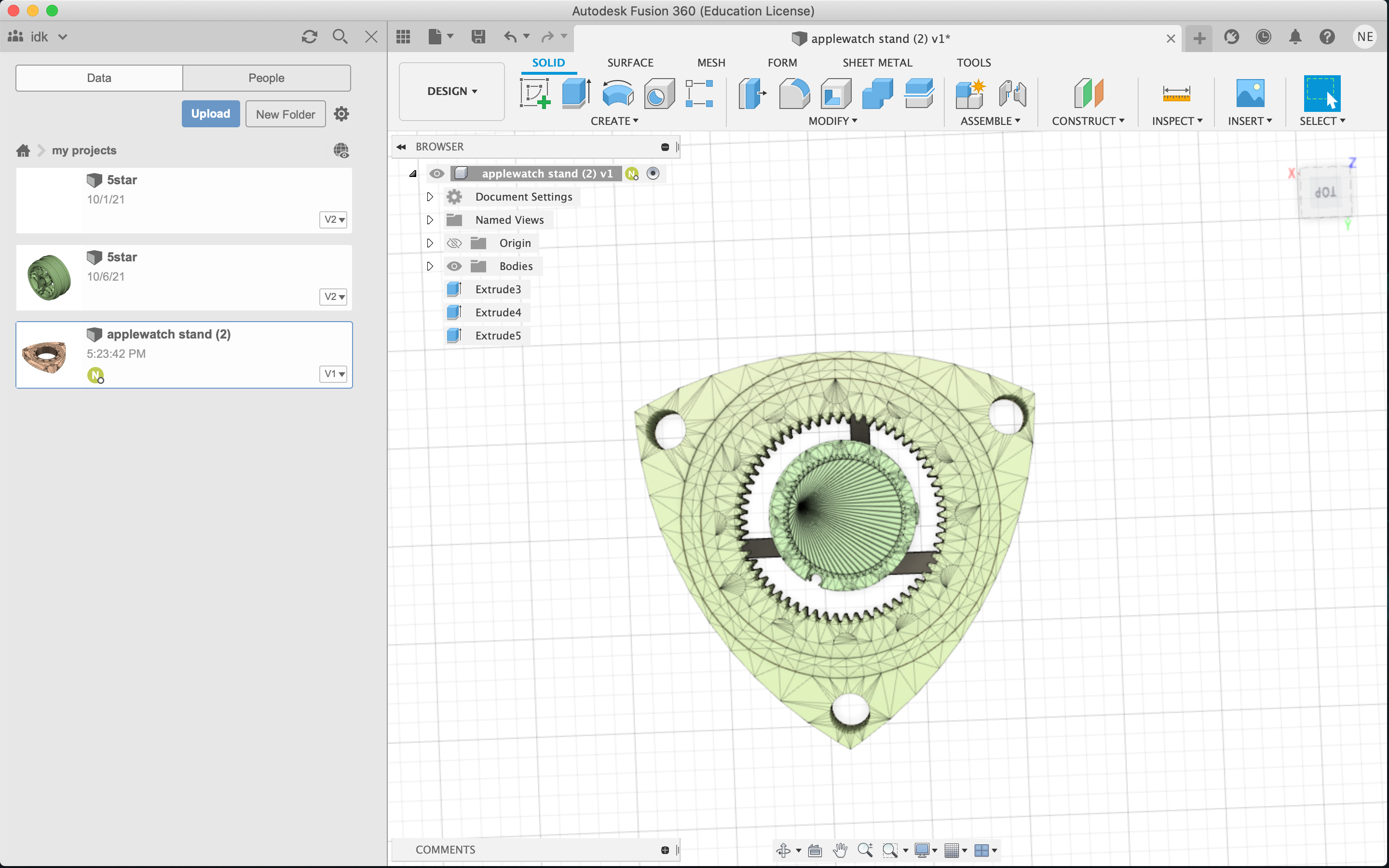Open the notifications bell icon
Screen dimensions: 1389x868
1295,37
